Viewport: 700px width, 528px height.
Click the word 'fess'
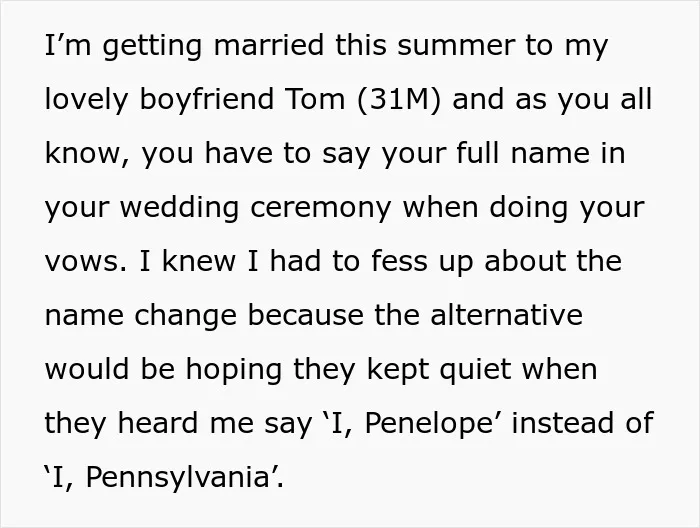pyautogui.click(x=399, y=261)
